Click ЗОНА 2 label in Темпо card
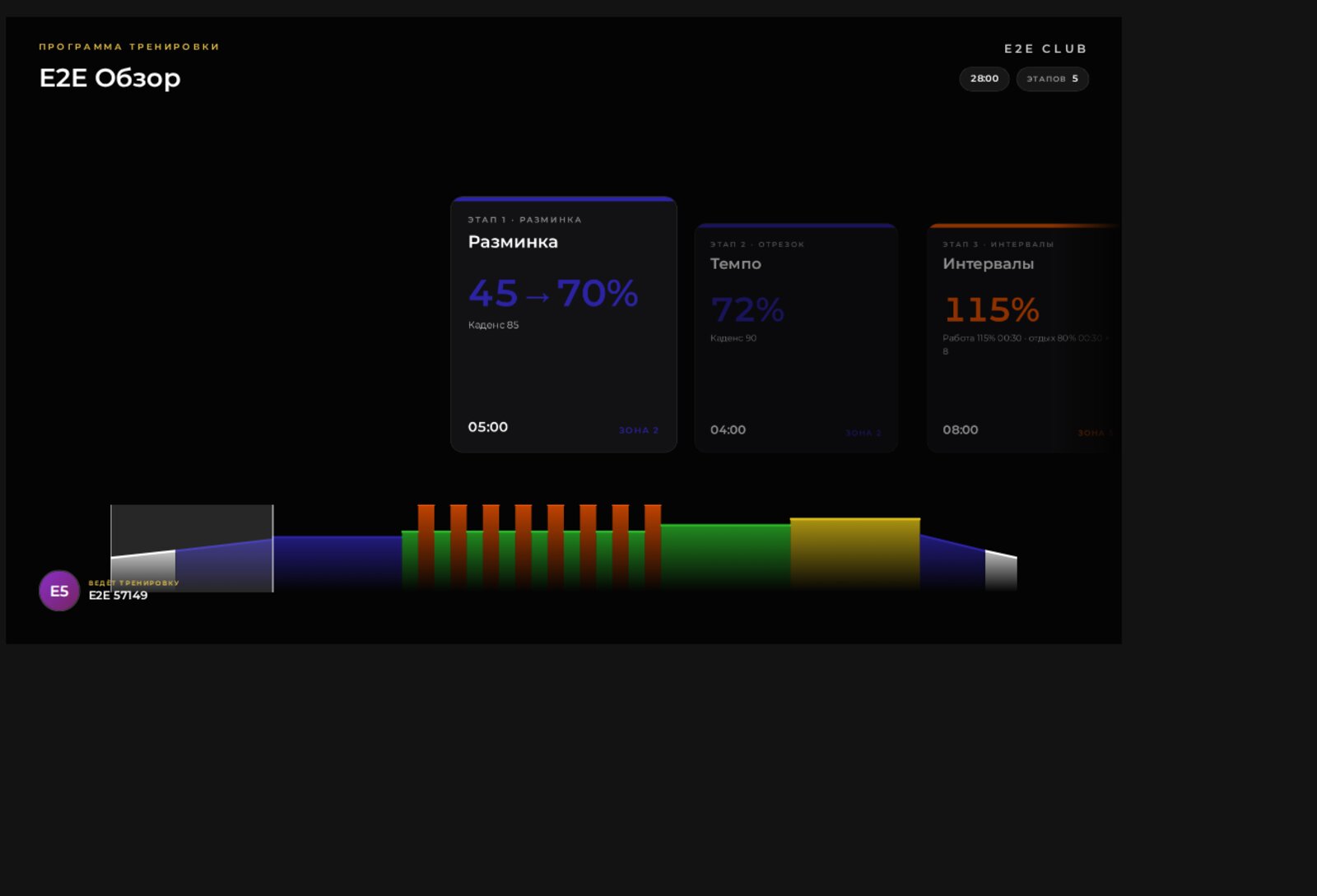The height and width of the screenshot is (896, 1317). pyautogui.click(x=863, y=433)
